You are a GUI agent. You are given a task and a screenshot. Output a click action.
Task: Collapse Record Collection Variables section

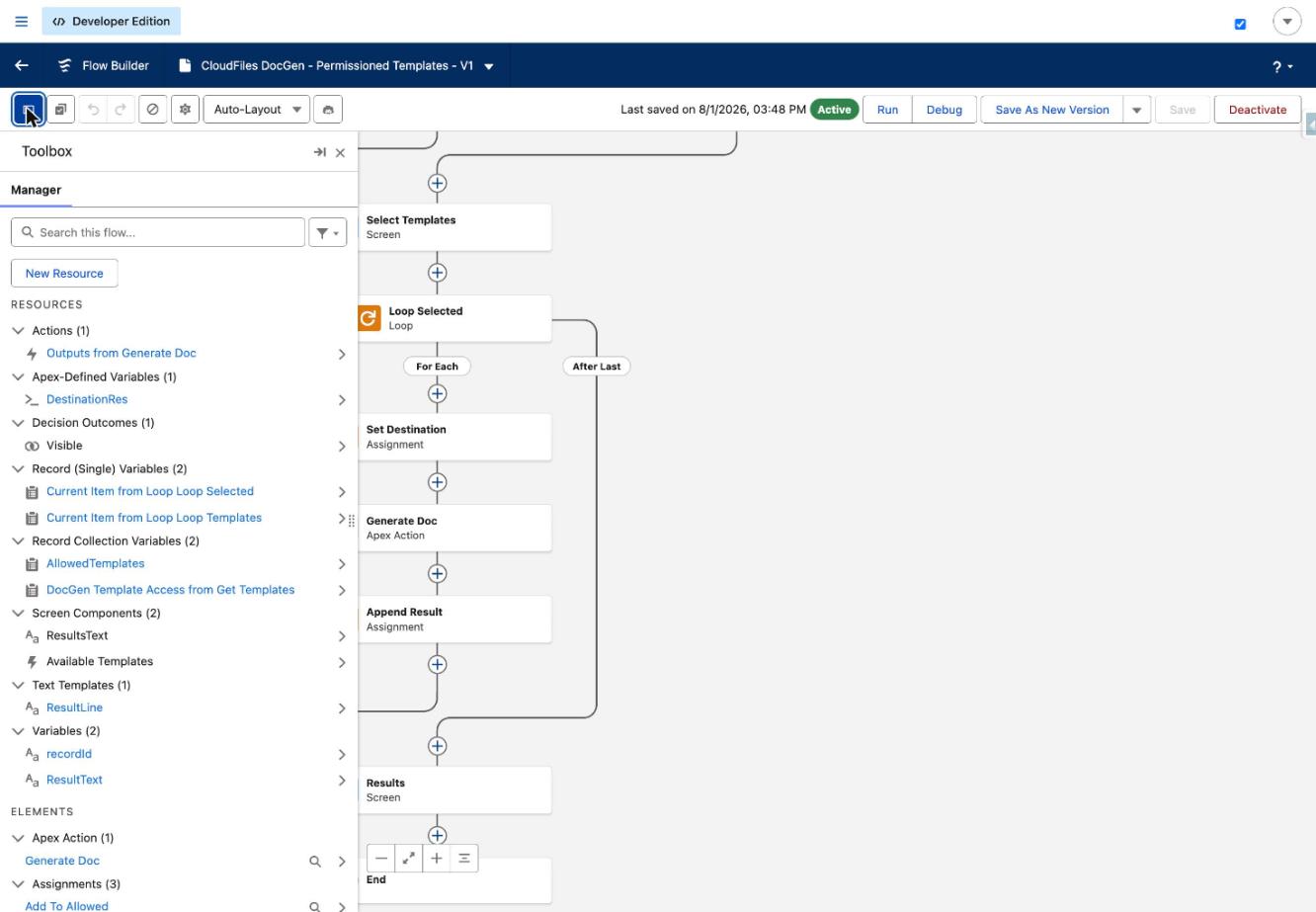pyautogui.click(x=18, y=540)
